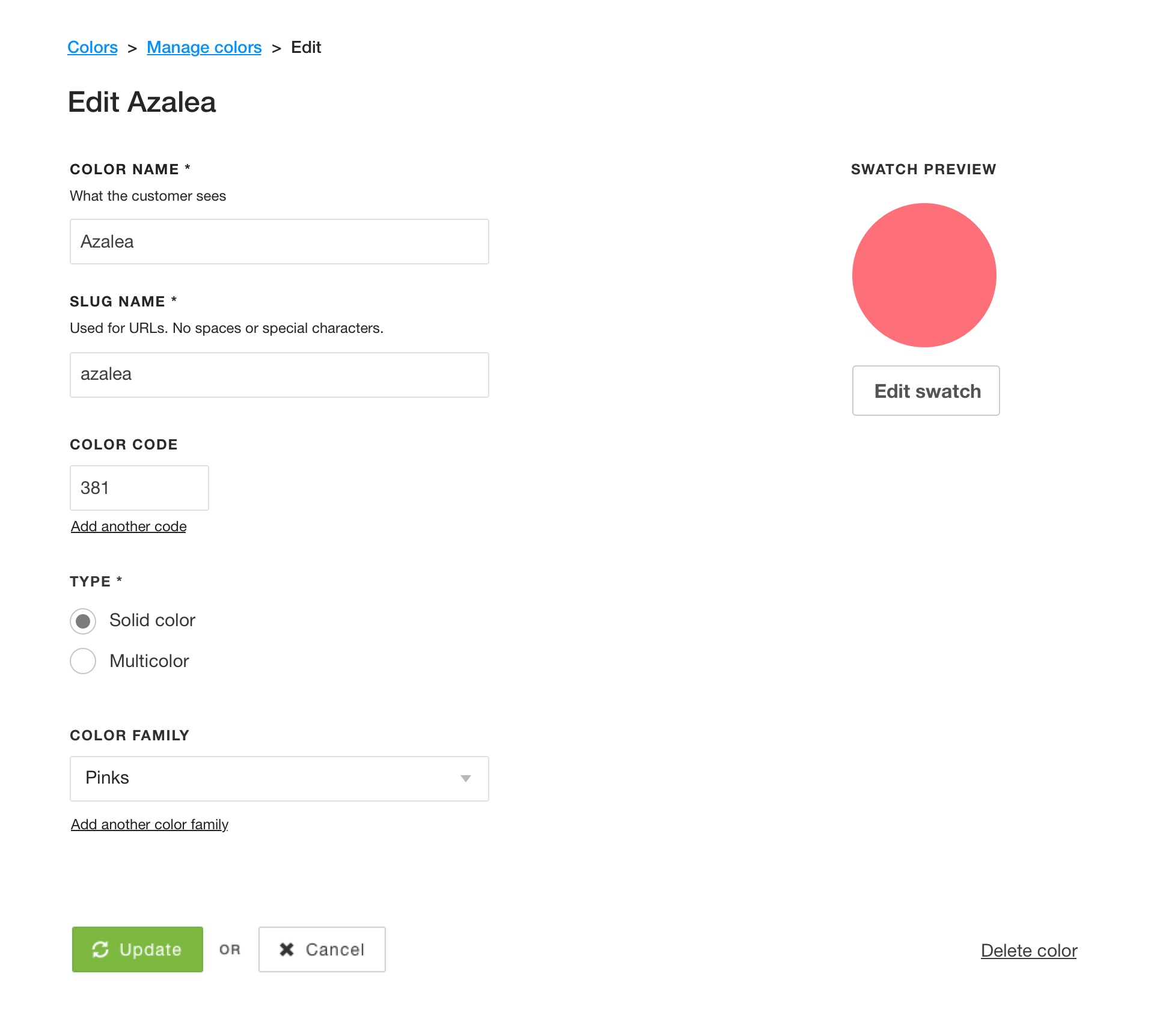Screen dimensions: 1154x1036
Task: Click the breadcrumb Manage colors link
Action: tap(204, 47)
